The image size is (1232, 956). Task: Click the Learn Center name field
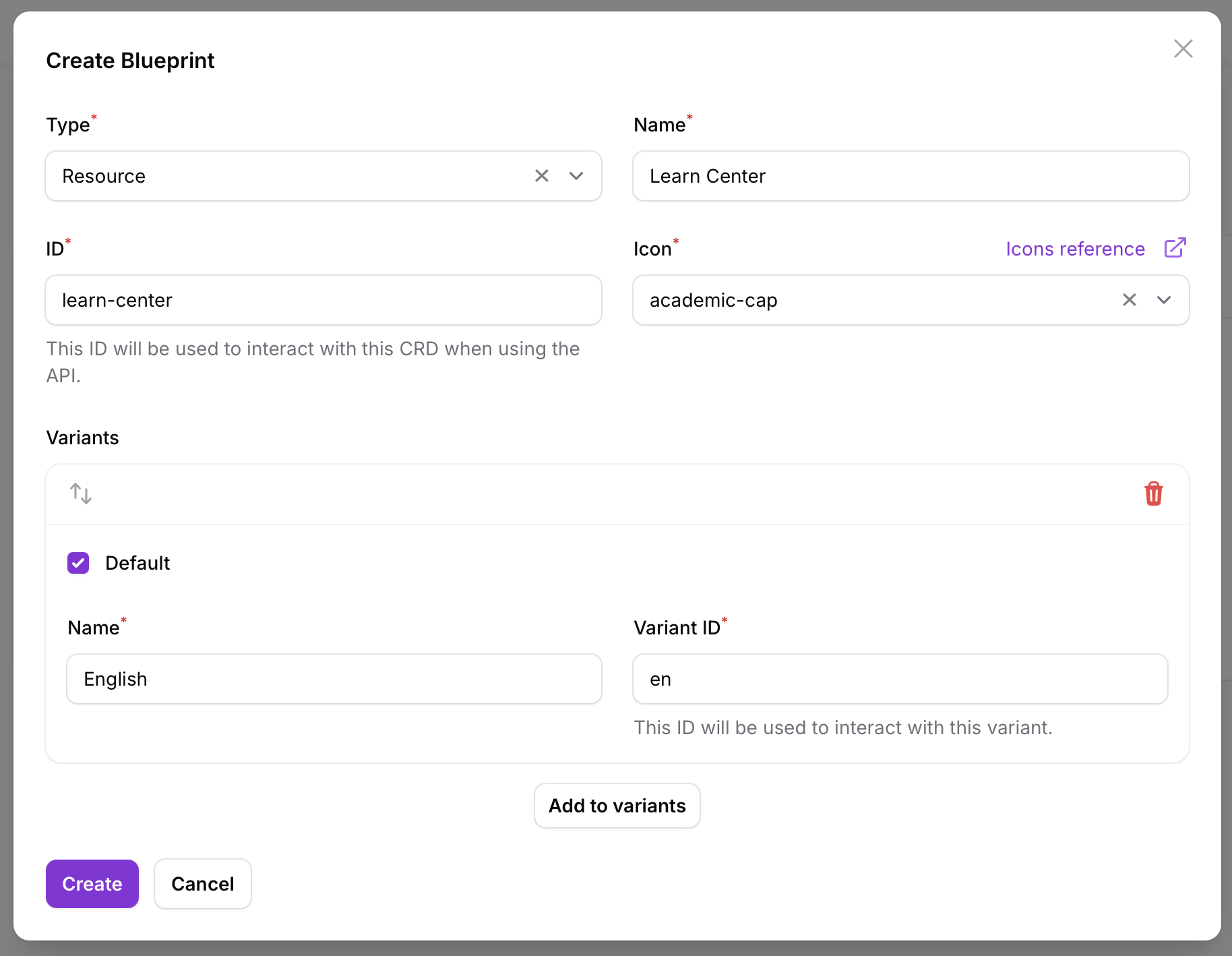[x=911, y=176]
